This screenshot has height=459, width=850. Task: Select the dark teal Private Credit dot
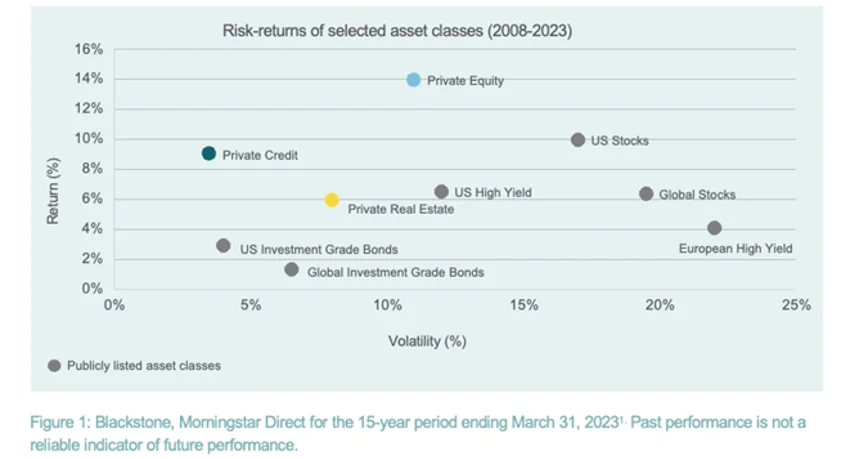tap(208, 154)
